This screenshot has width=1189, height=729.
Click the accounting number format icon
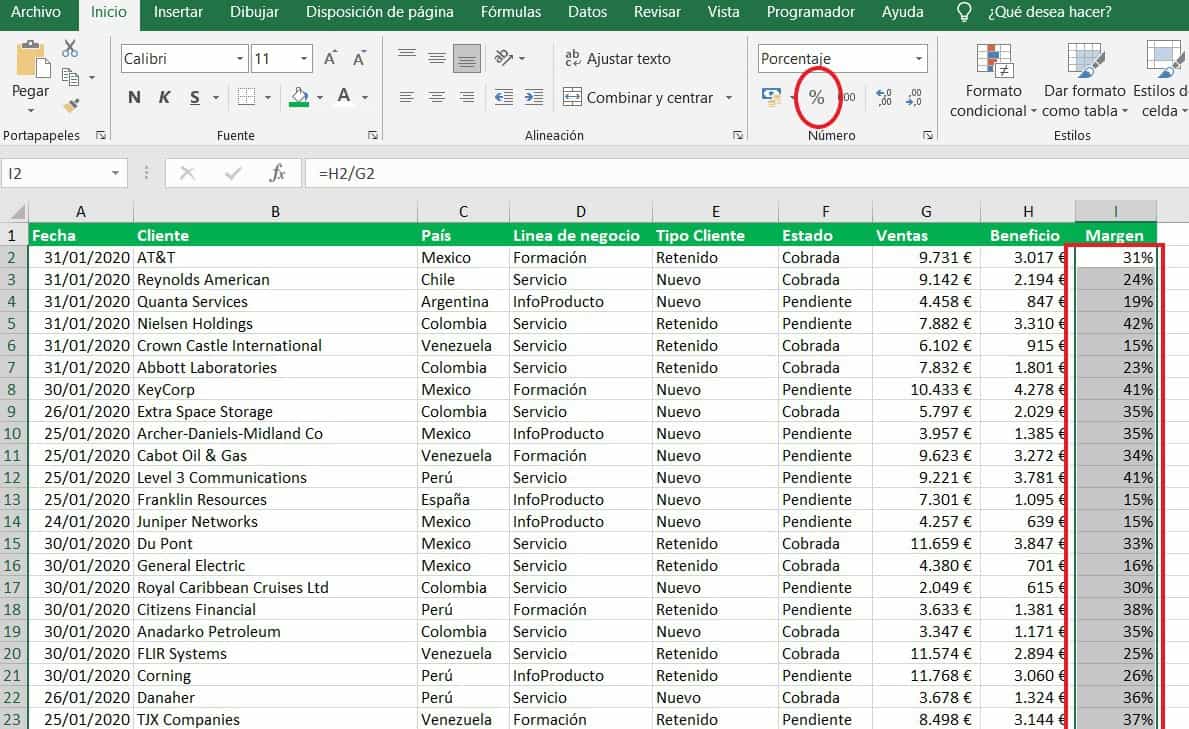coord(771,96)
